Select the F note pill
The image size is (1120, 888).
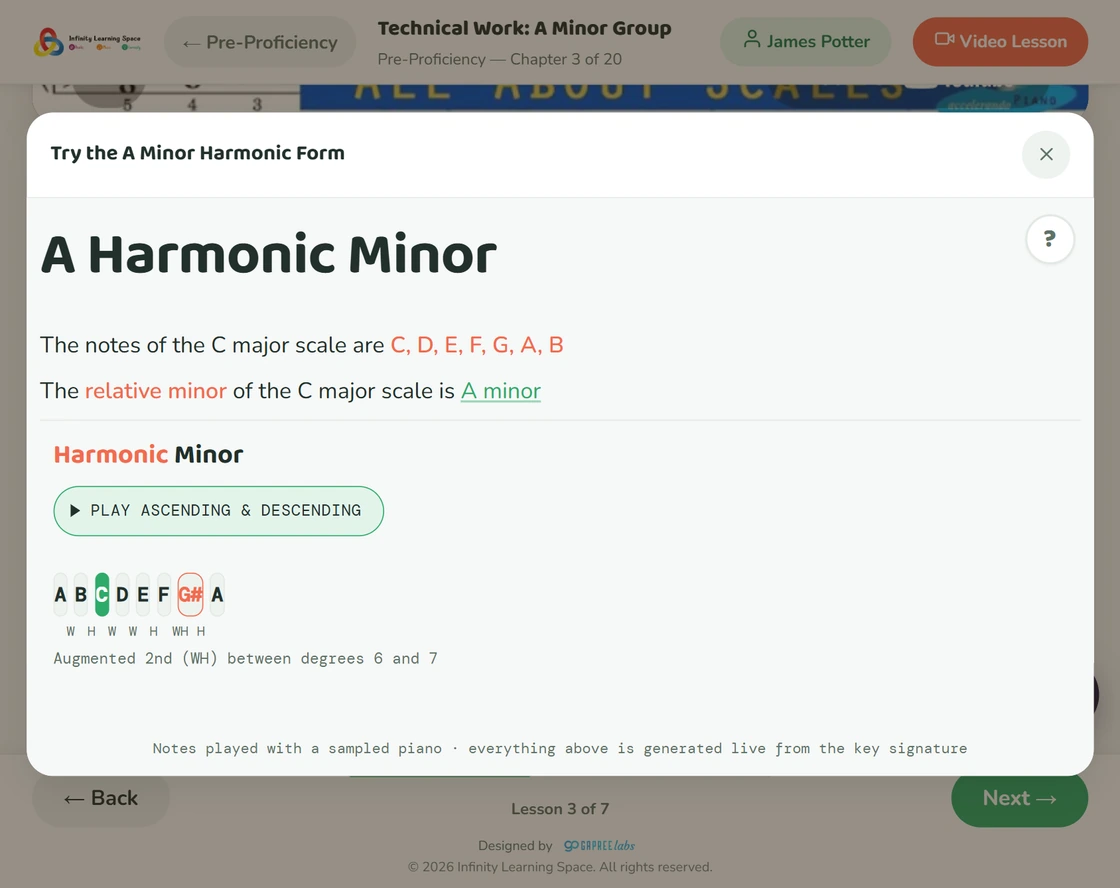164,594
